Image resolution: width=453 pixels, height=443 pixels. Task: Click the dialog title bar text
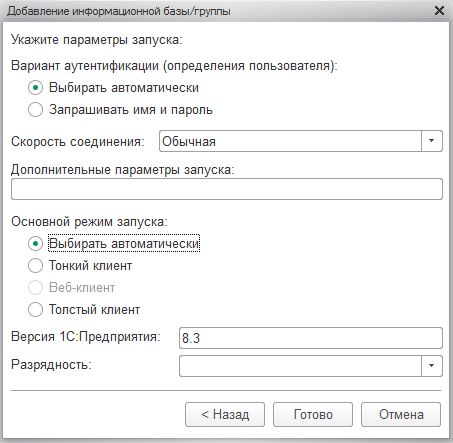click(119, 11)
